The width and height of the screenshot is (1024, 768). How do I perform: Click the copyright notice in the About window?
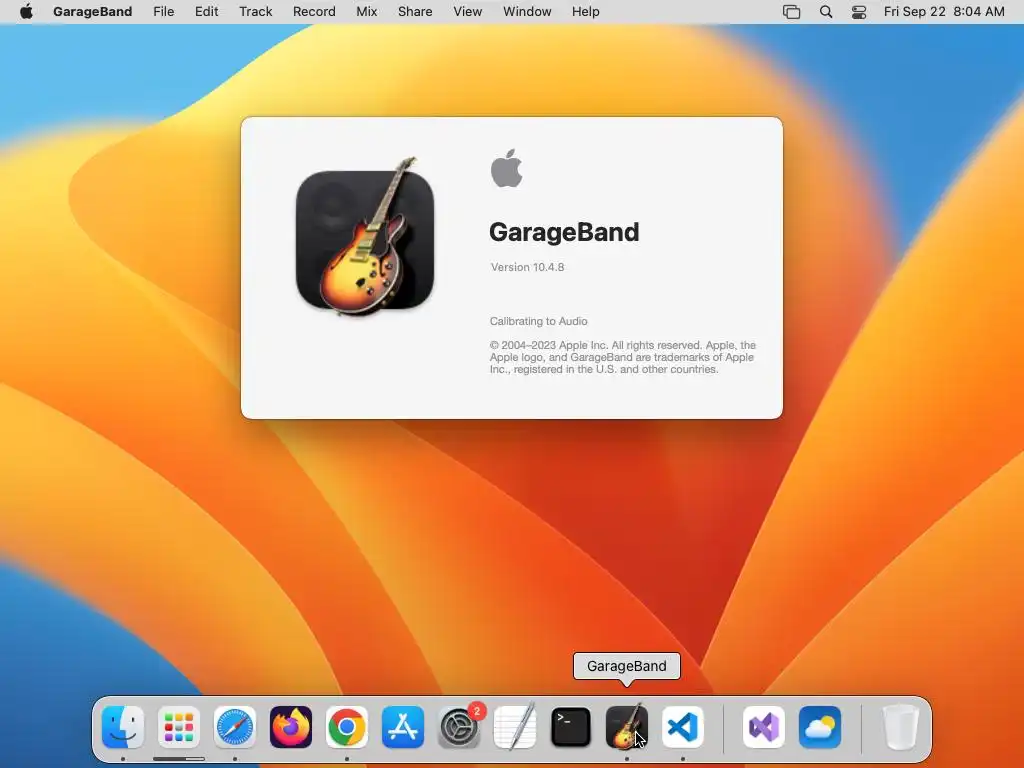tap(622, 357)
